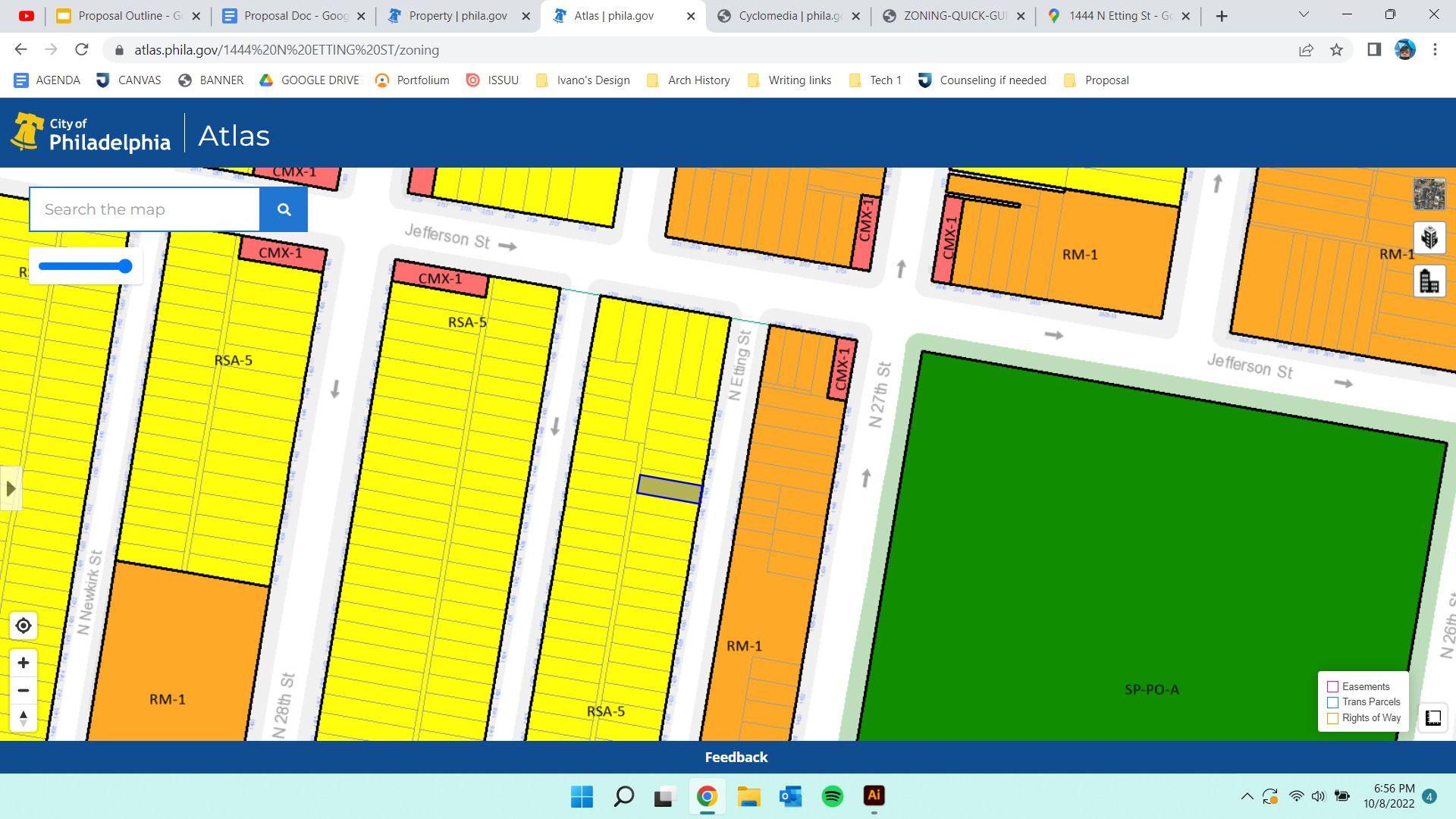Open the oblique building view tool
This screenshot has height=819, width=1456.
pos(1429,238)
